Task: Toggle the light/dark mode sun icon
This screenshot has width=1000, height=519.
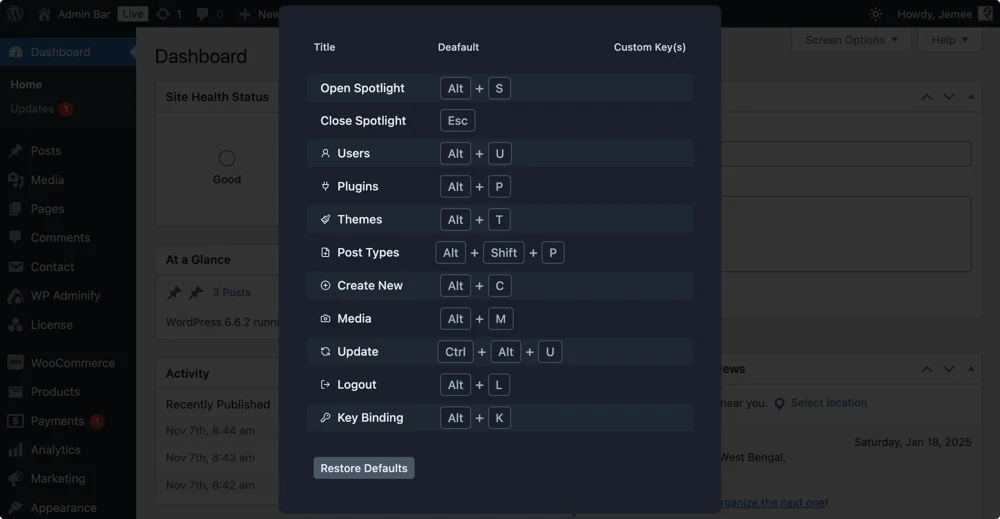Action: [x=876, y=14]
